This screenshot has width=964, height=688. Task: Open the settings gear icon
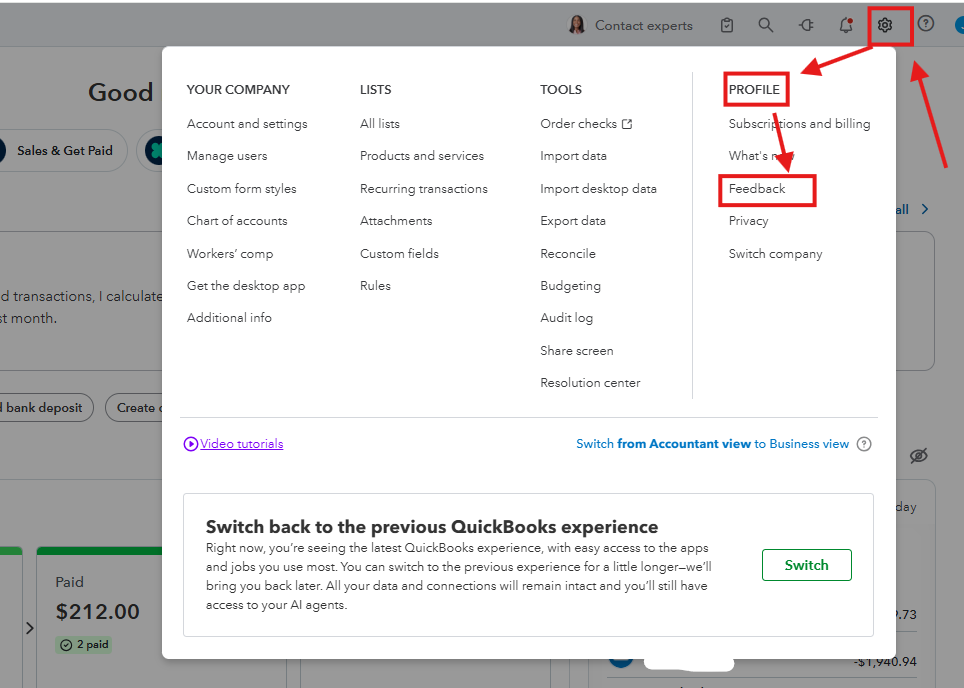(885, 25)
